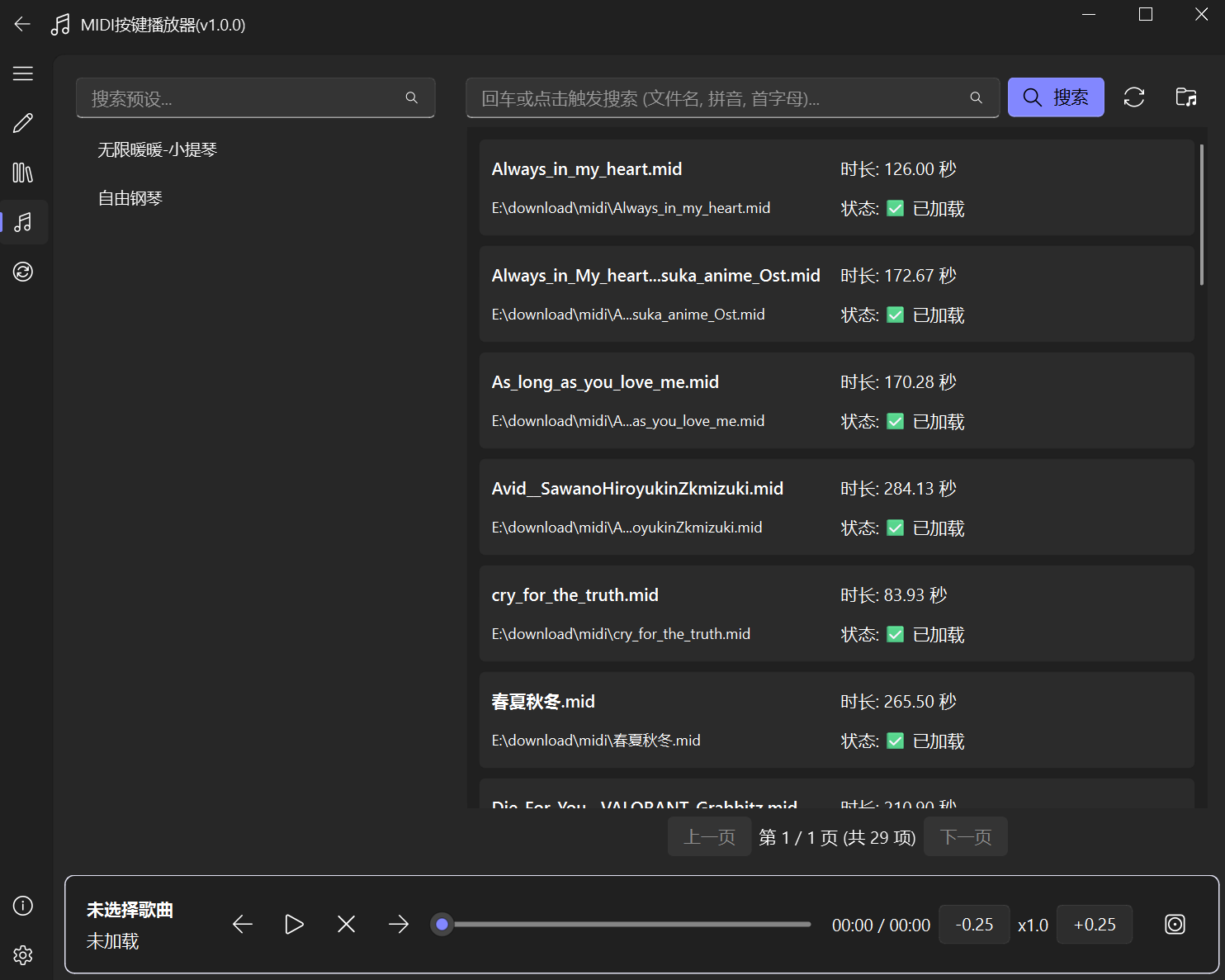Skip to next song arrow
The image size is (1225, 980).
click(399, 925)
